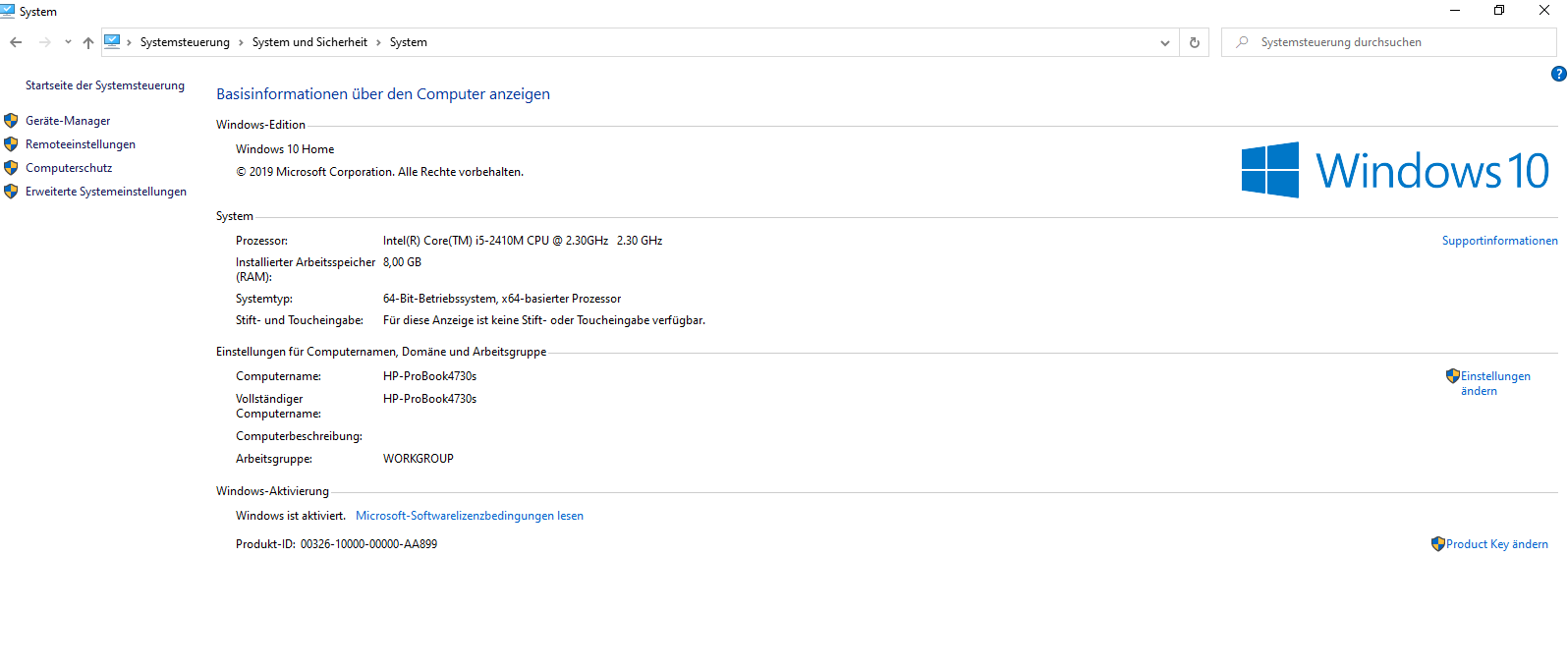
Task: Click Product Key ändern link
Action: coord(1496,544)
